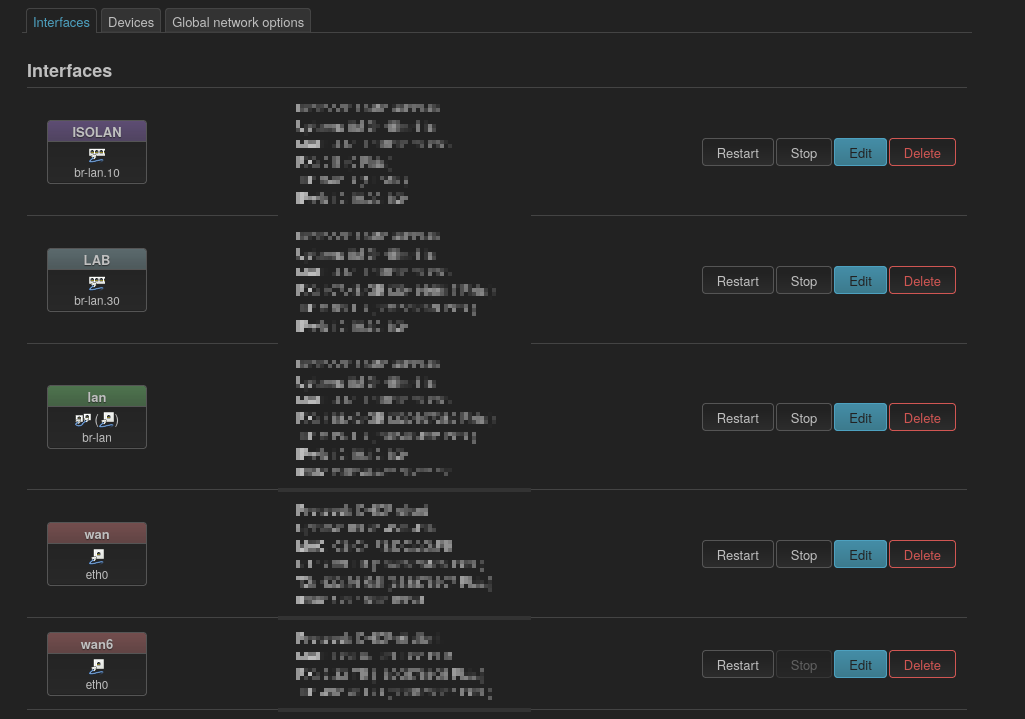Select the Interfaces tab

click(x=60, y=21)
